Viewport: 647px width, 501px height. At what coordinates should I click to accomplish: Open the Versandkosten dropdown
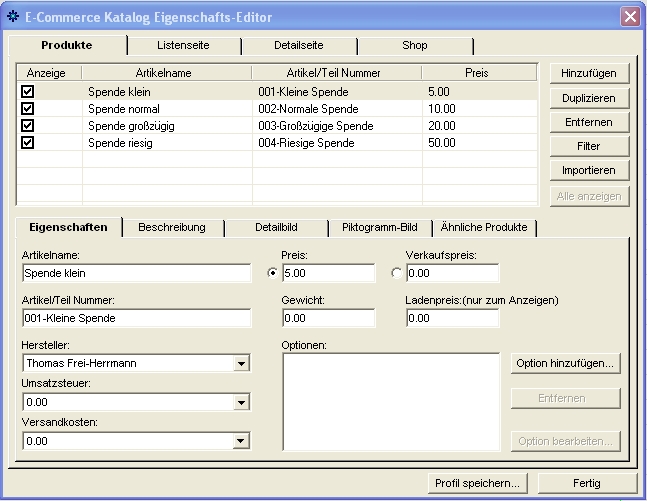pos(241,440)
